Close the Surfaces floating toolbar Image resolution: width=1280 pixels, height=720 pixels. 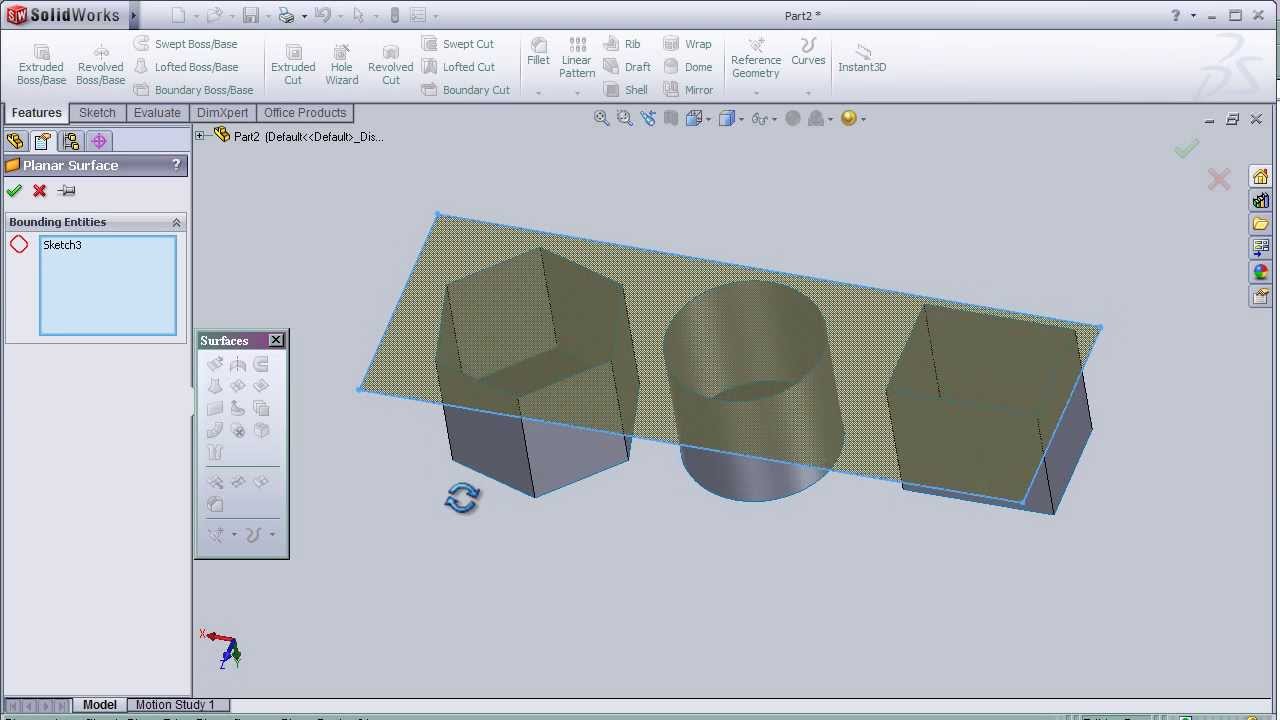(276, 341)
